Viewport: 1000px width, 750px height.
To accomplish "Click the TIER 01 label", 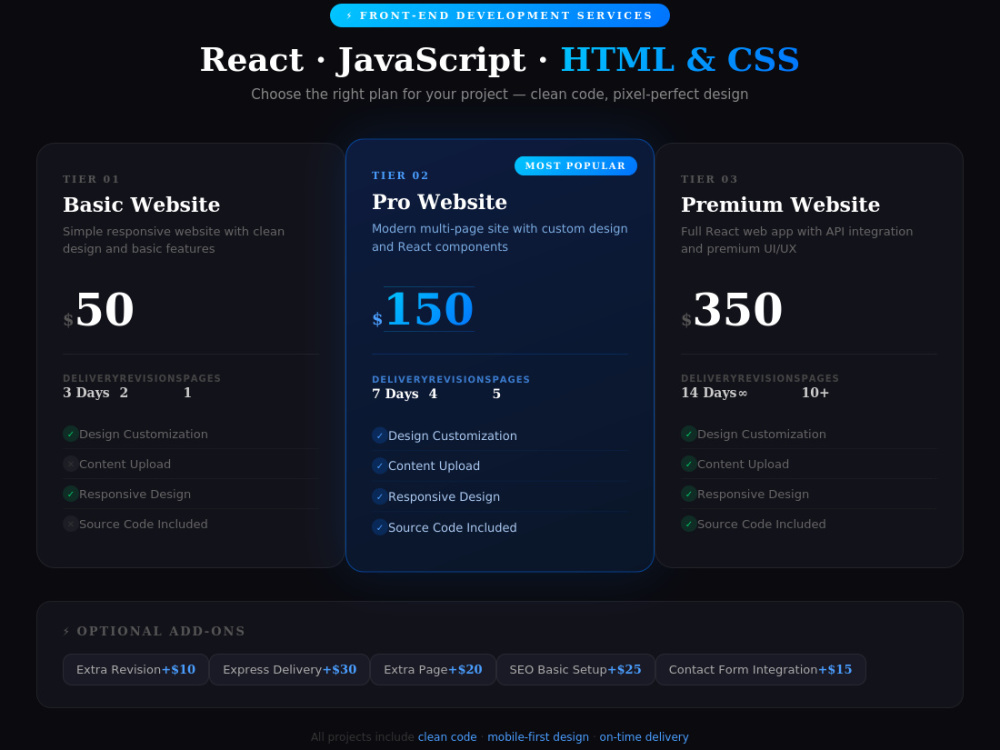I will pos(91,179).
